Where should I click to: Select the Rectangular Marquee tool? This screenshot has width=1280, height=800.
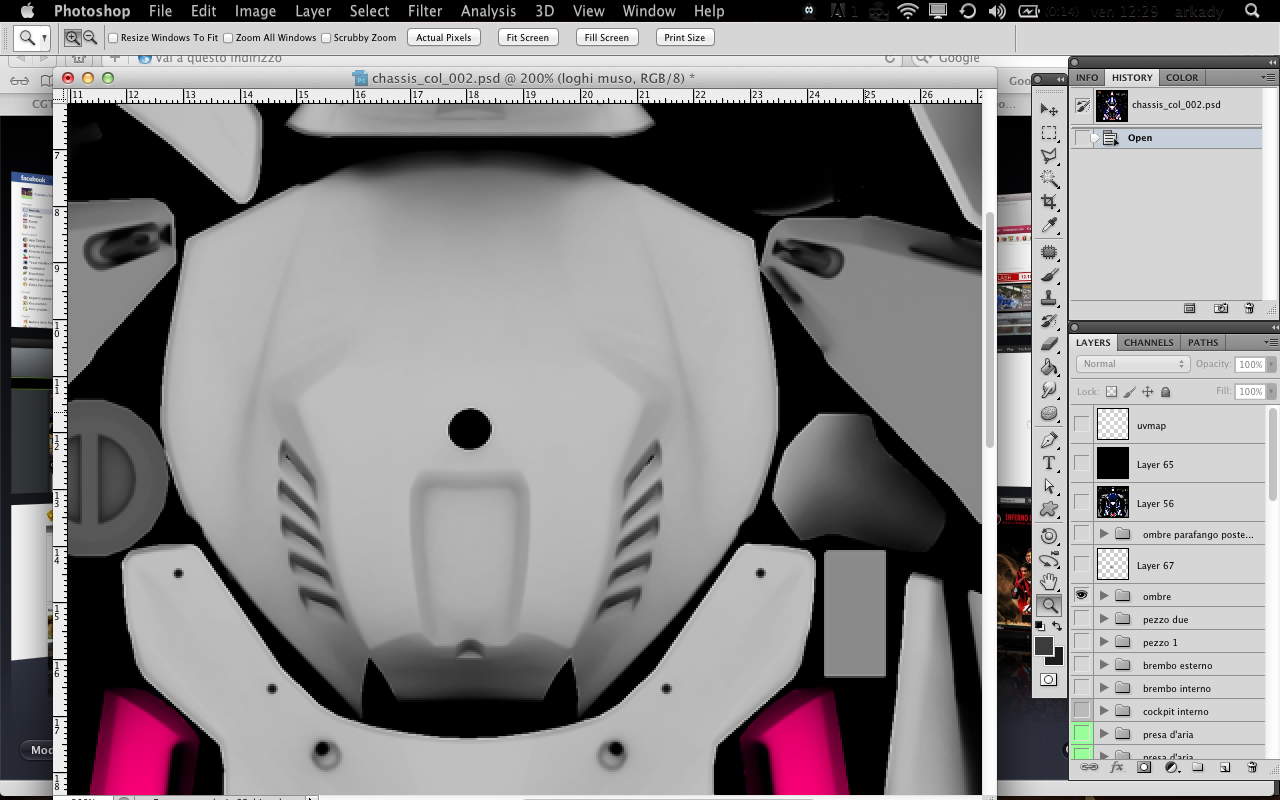tap(1049, 133)
